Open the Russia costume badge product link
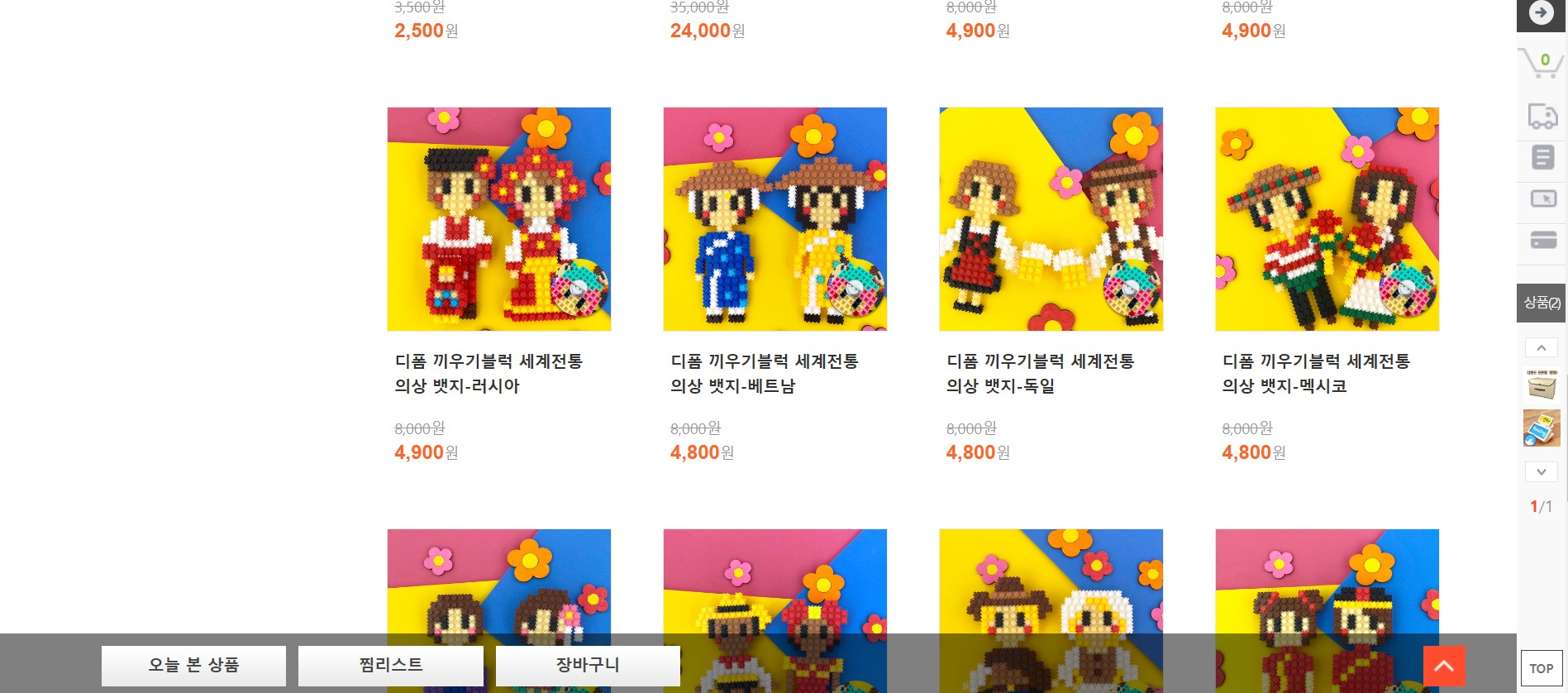Viewport: 1568px width, 693px height. coord(489,374)
